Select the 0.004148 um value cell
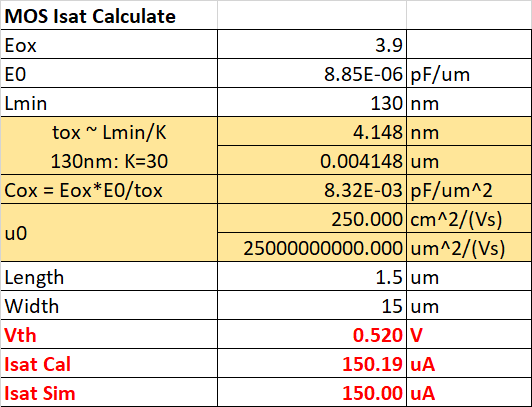Screen dimensions: 532x407 coord(312,161)
